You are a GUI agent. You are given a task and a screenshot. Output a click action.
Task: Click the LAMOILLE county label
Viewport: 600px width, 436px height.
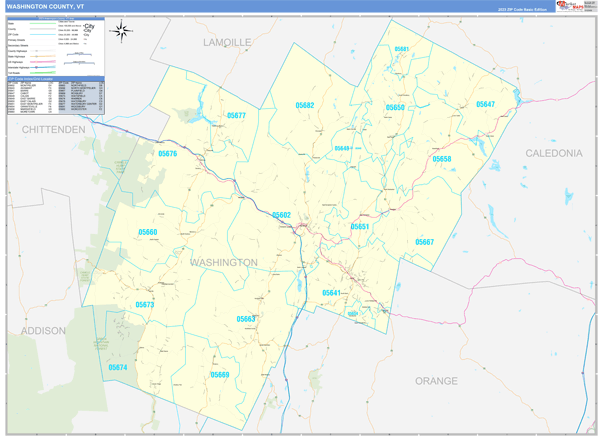(x=227, y=43)
